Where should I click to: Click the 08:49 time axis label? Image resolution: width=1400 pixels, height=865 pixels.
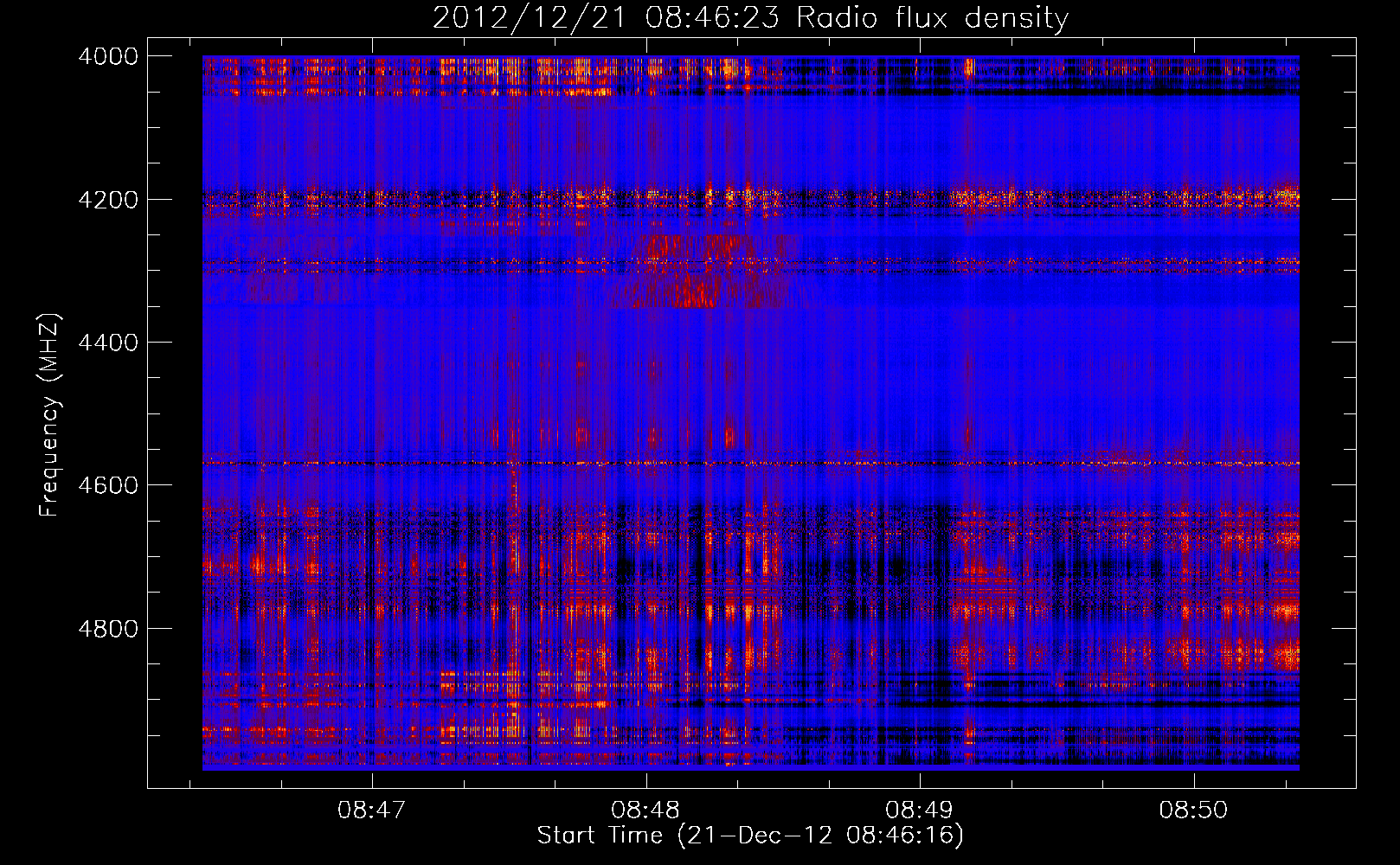tap(919, 810)
